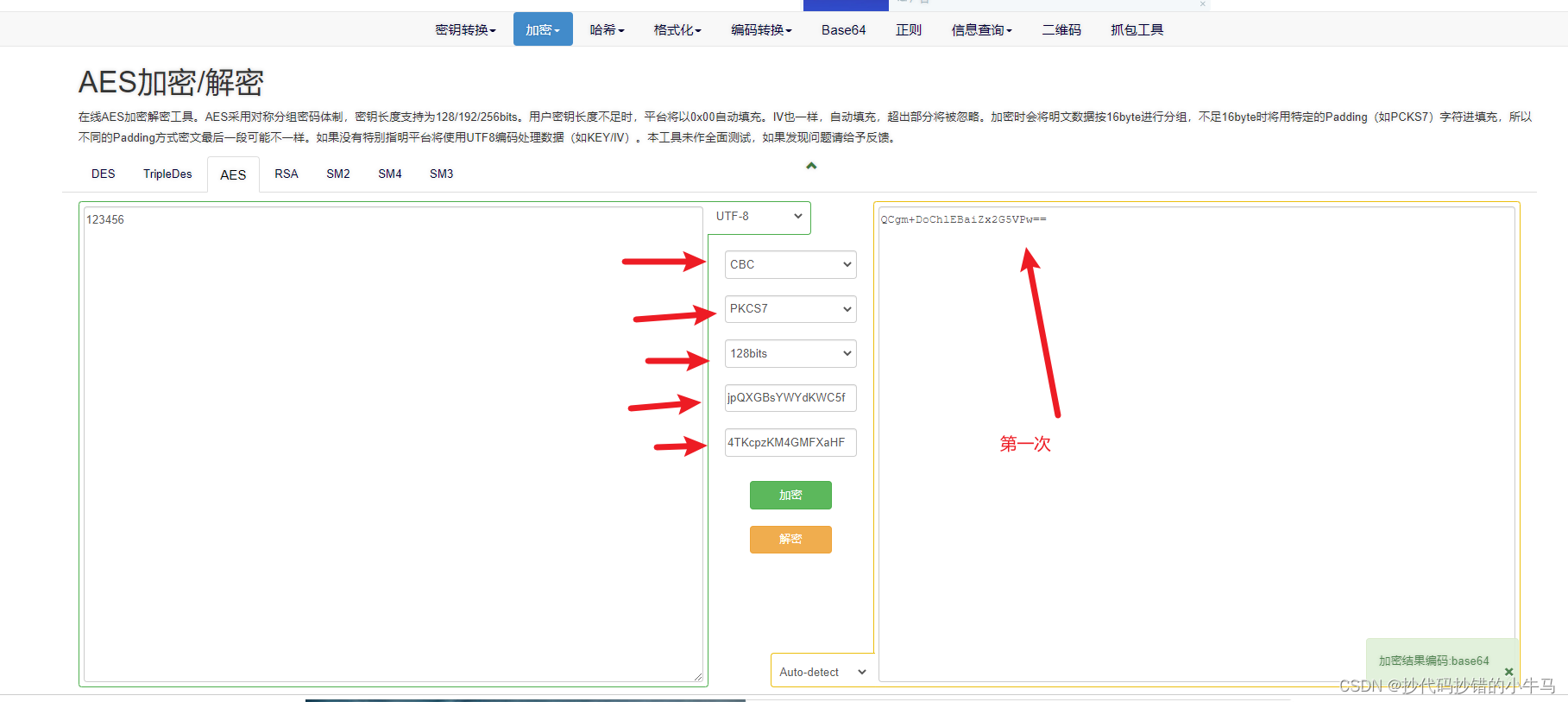Switch to the RSA tab

point(287,174)
